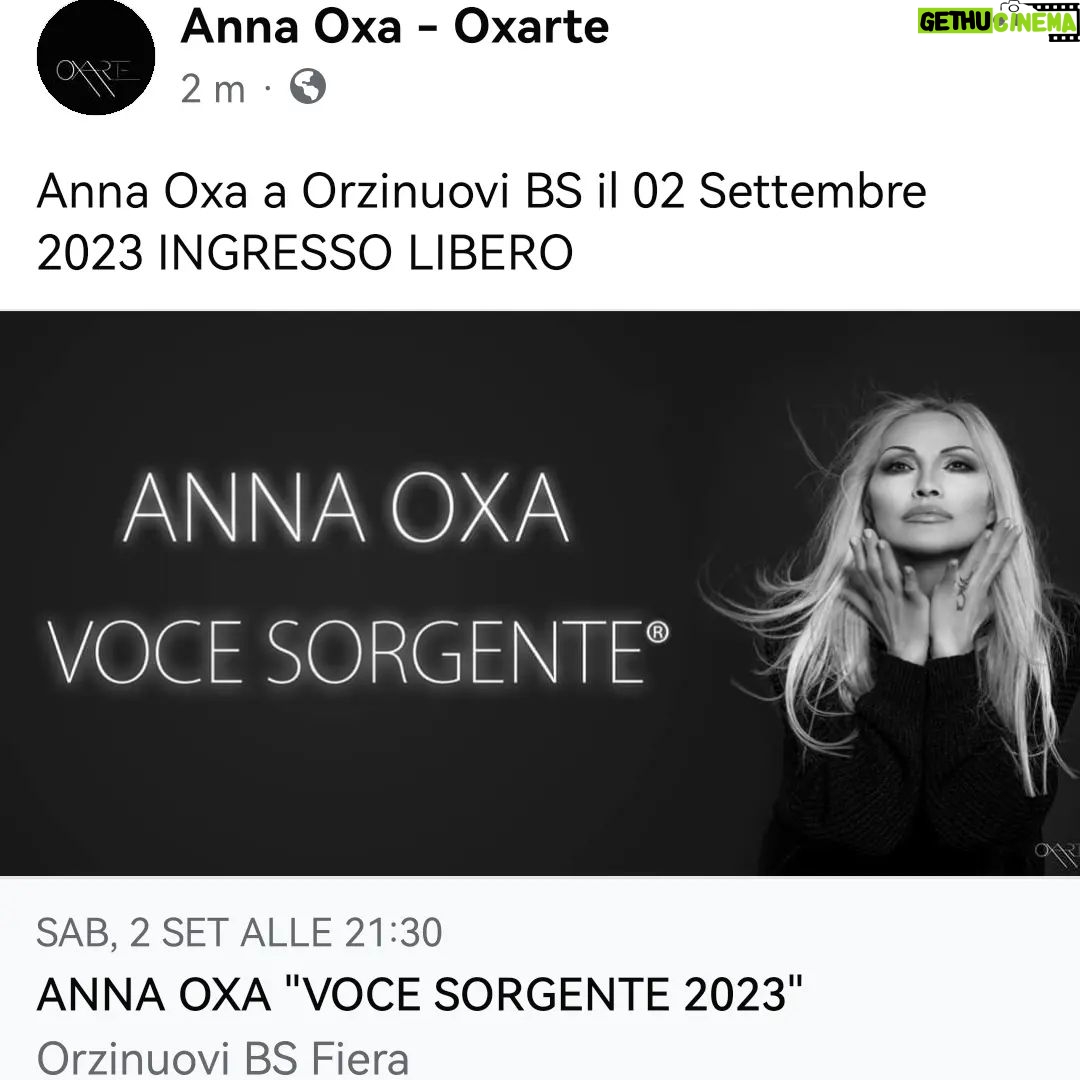
Task: Click the small Oxarte watermark on photo
Action: 1057,854
